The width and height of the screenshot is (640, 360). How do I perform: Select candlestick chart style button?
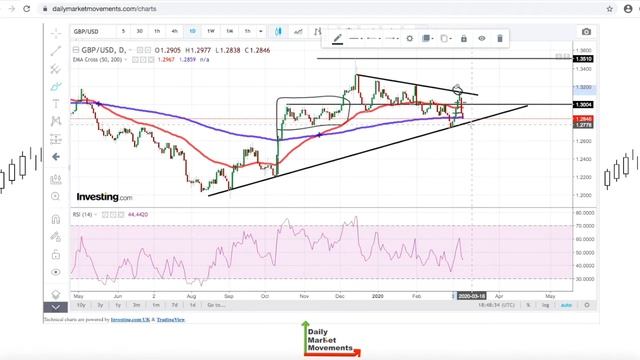pyautogui.click(x=278, y=31)
